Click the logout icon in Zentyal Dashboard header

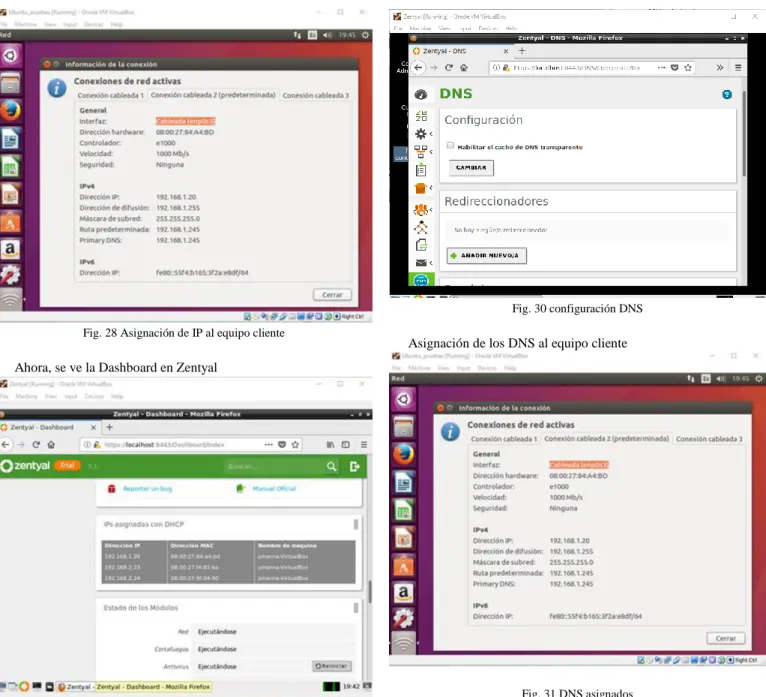click(355, 466)
